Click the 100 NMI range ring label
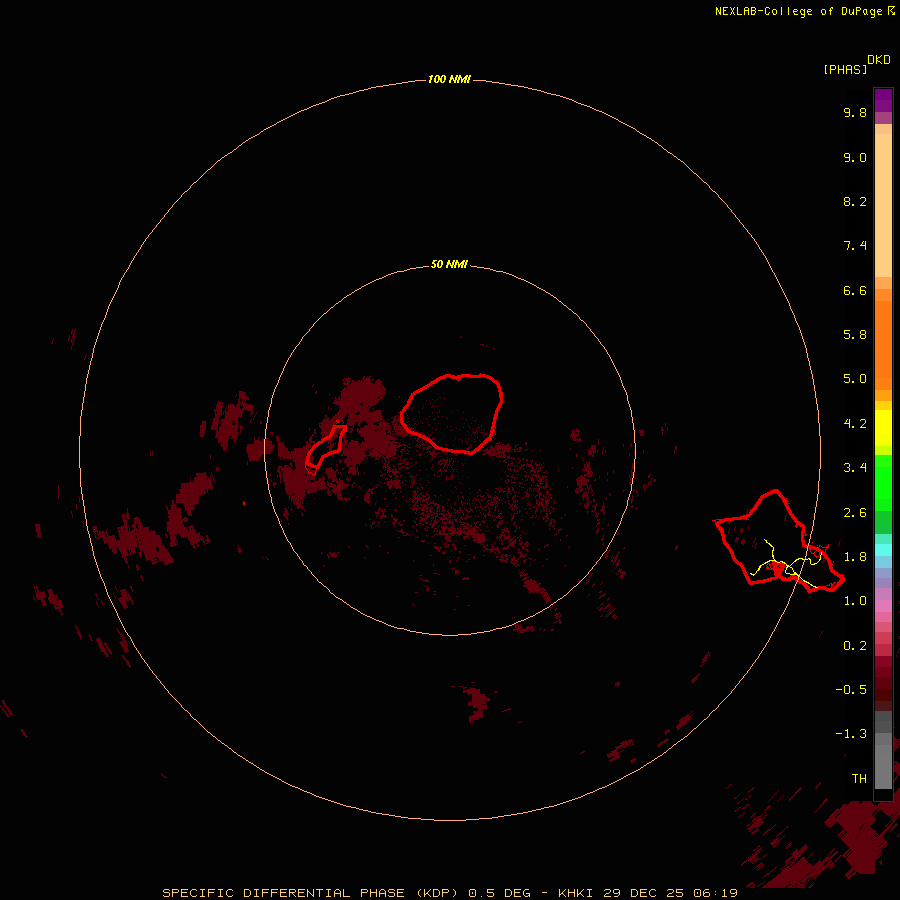The width and height of the screenshot is (900, 900). tap(449, 79)
